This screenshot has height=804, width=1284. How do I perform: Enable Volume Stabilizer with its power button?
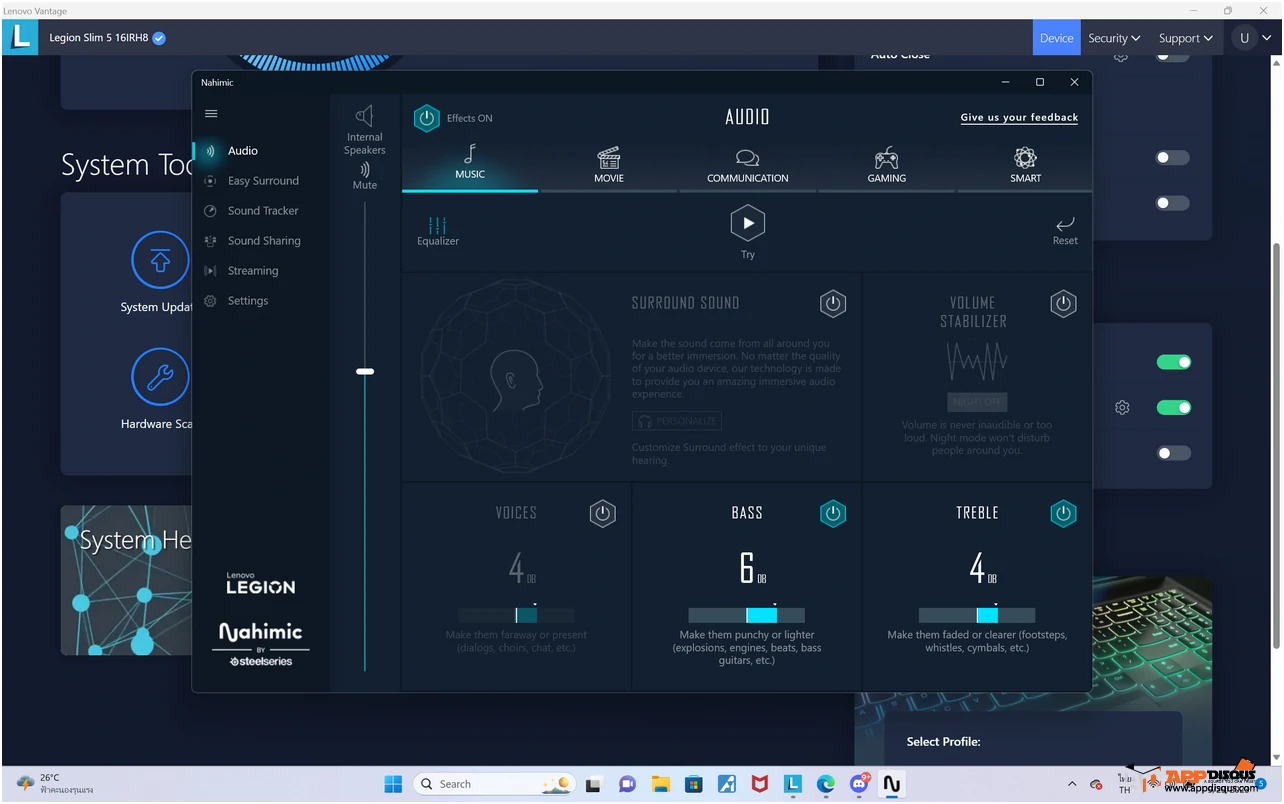[1063, 304]
